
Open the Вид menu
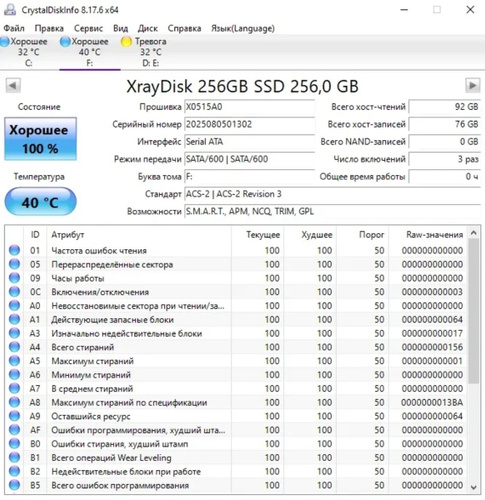point(120,28)
